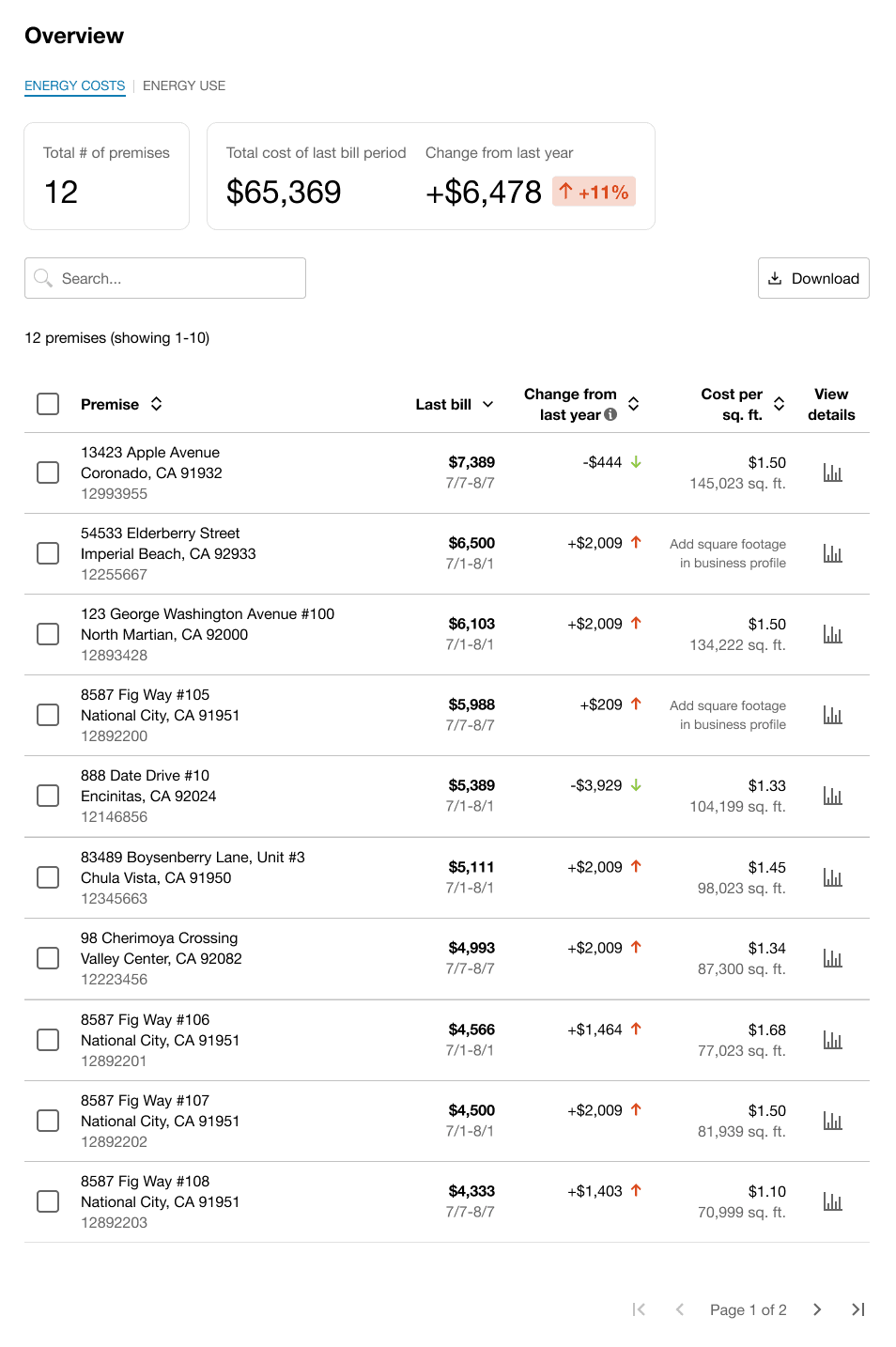Show details chart for 98 Cherimoya Crossing
Image resolution: width=896 pixels, height=1347 pixels.
[832, 958]
